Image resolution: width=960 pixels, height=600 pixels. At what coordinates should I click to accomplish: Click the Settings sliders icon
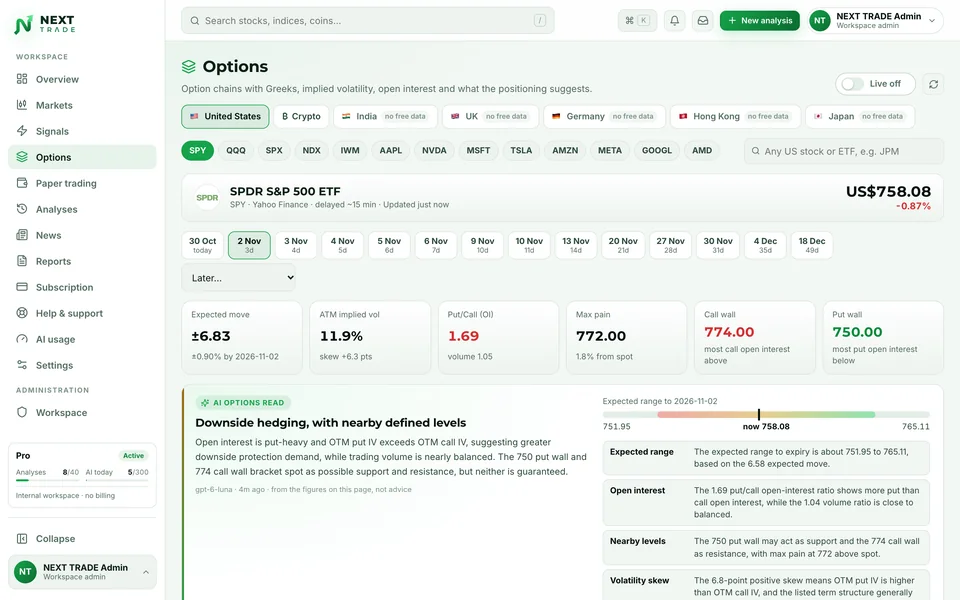(x=22, y=365)
